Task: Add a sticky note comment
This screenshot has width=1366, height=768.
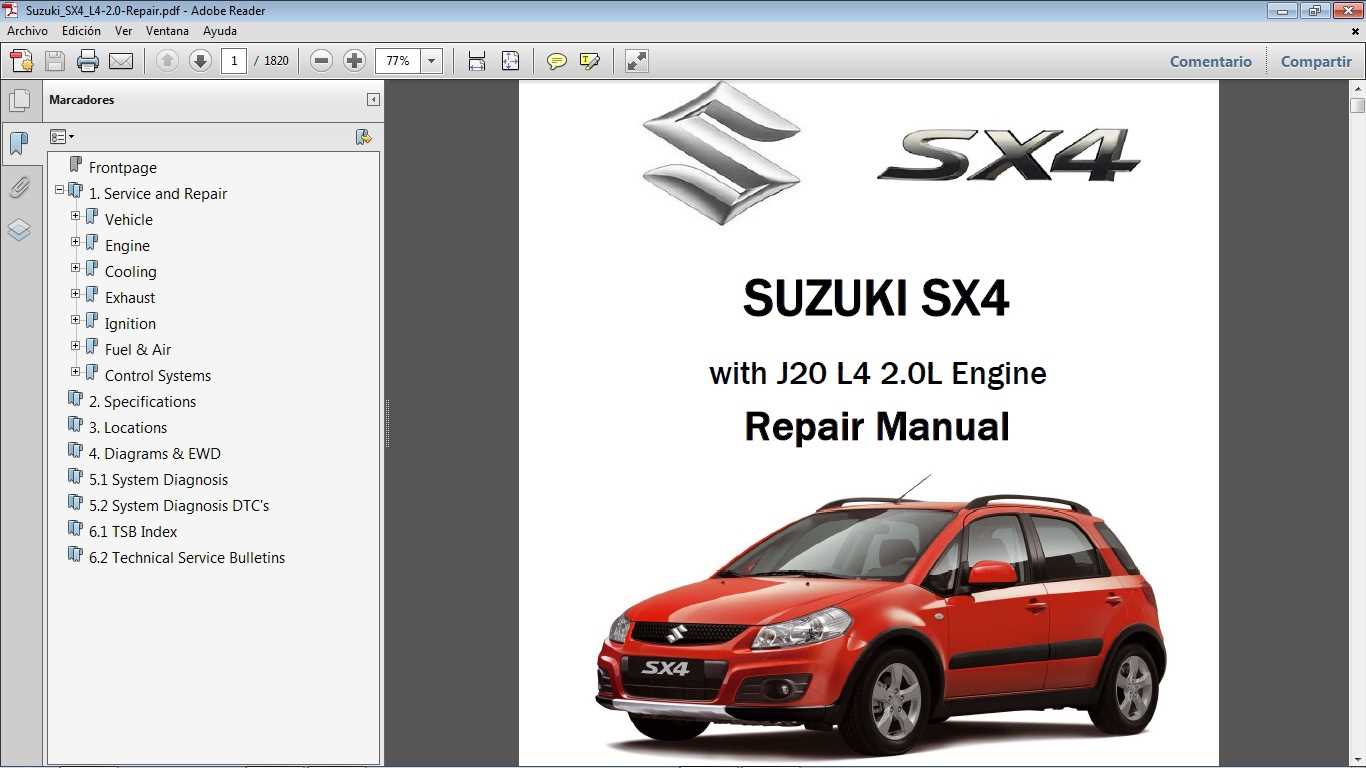Action: (557, 61)
